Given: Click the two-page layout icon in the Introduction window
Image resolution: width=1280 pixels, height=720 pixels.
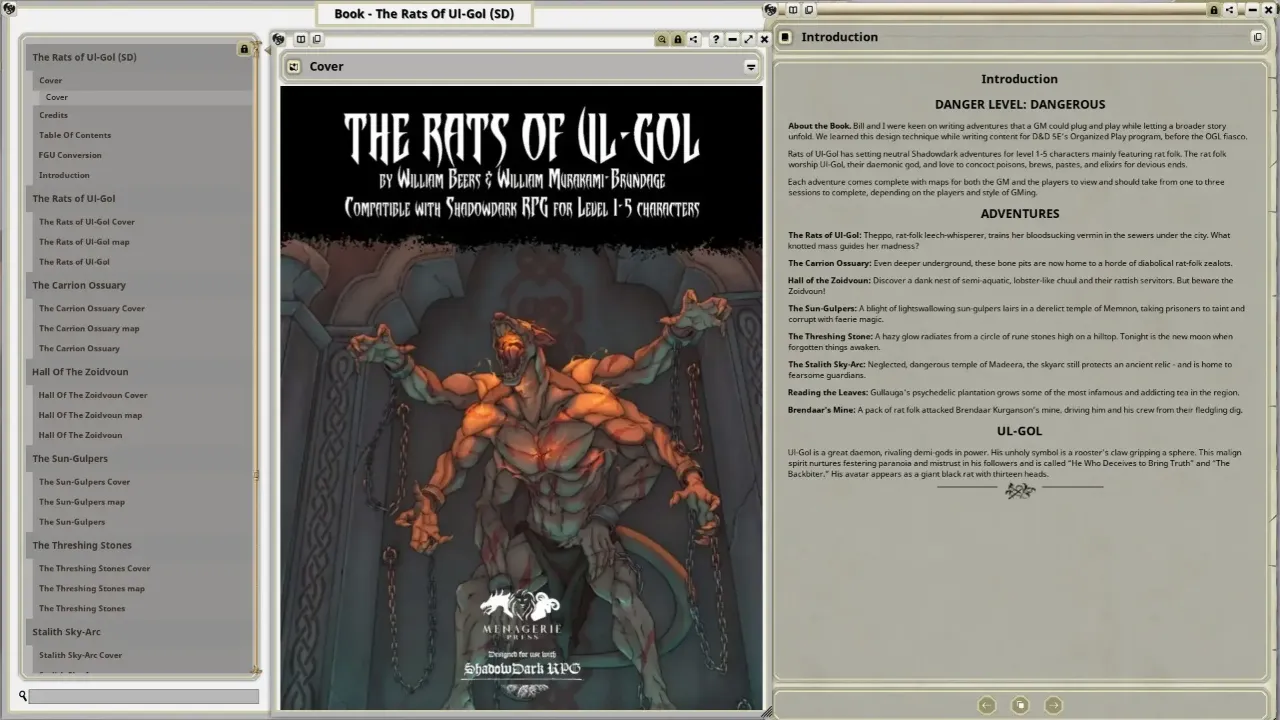Looking at the screenshot, I should (793, 10).
